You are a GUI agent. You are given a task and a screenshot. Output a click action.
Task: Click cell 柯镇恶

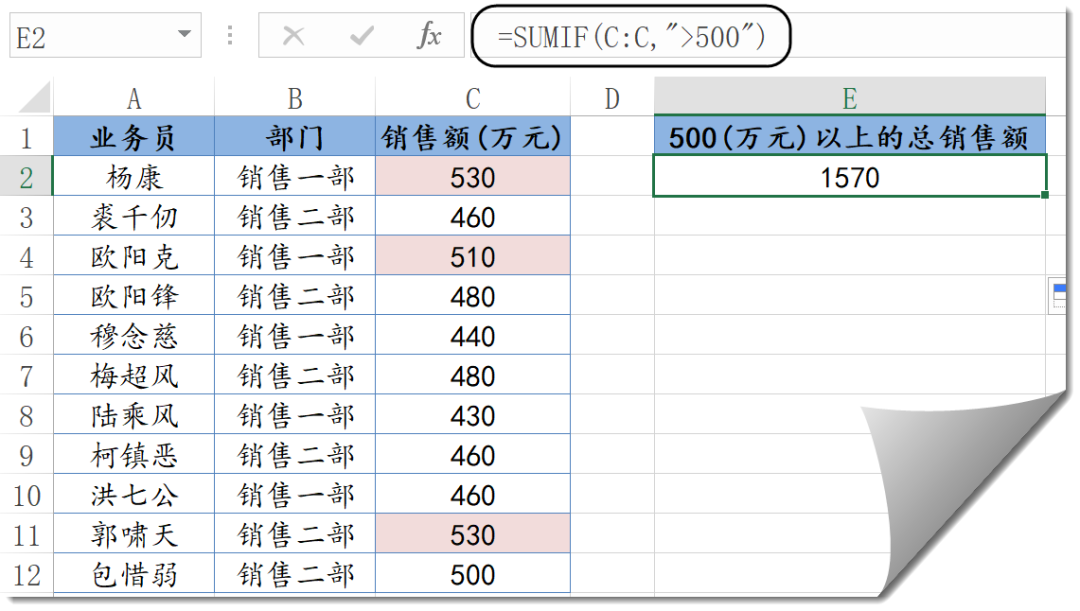[x=134, y=455]
